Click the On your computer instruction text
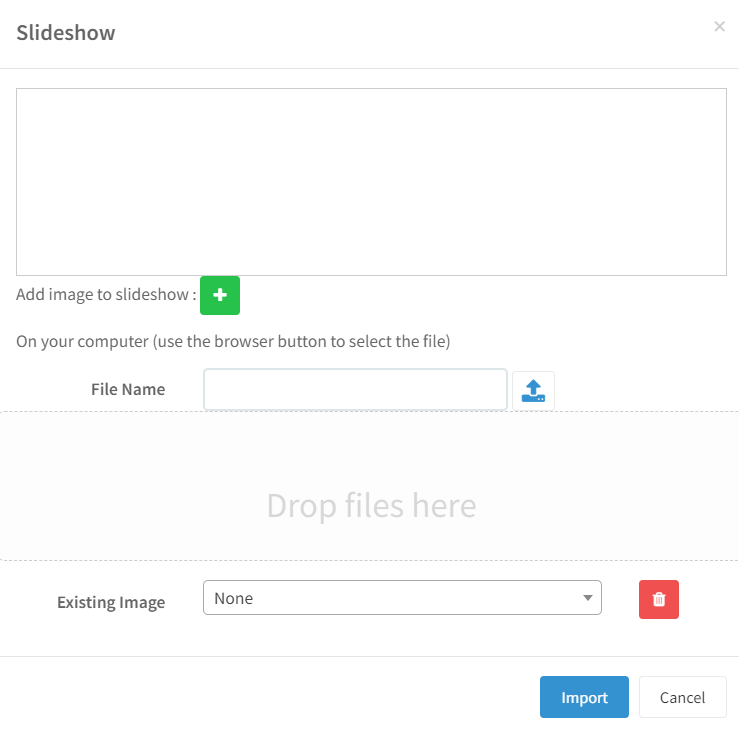Screen dimensions: 739x731 coord(233,341)
